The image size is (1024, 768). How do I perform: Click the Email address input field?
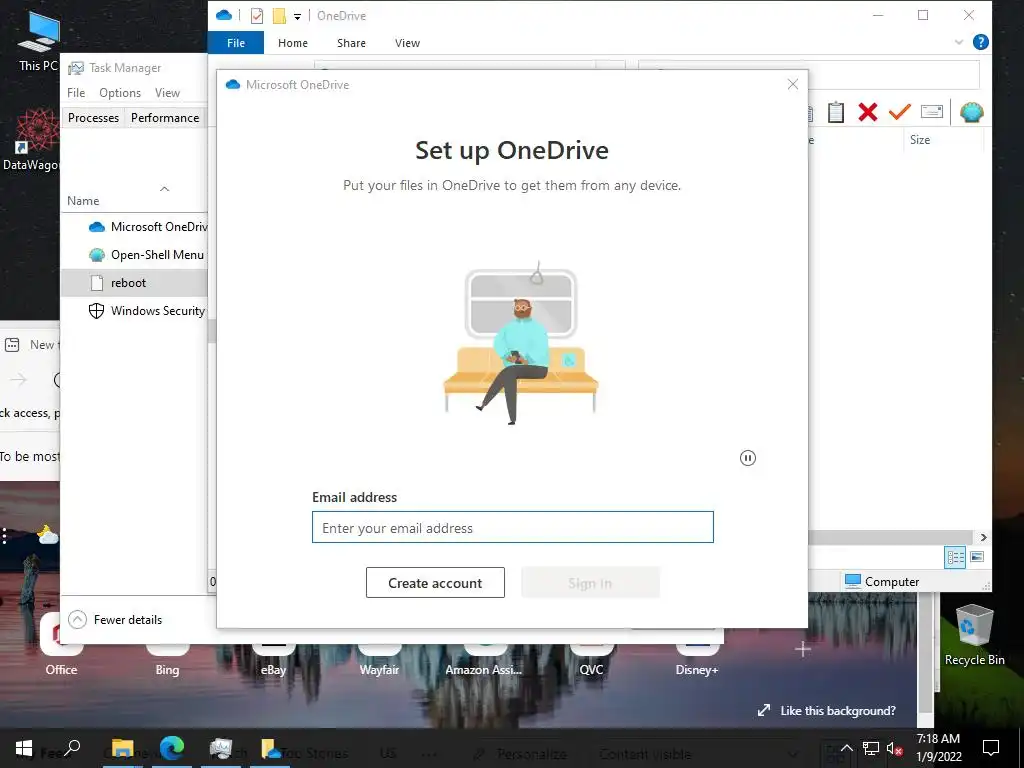(513, 527)
